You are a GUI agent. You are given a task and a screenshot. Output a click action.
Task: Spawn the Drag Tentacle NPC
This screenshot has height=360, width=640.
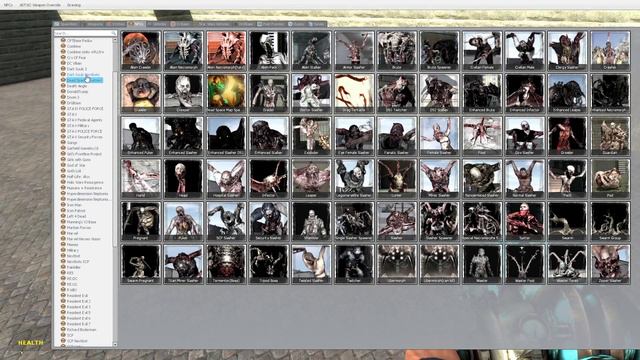354,93
